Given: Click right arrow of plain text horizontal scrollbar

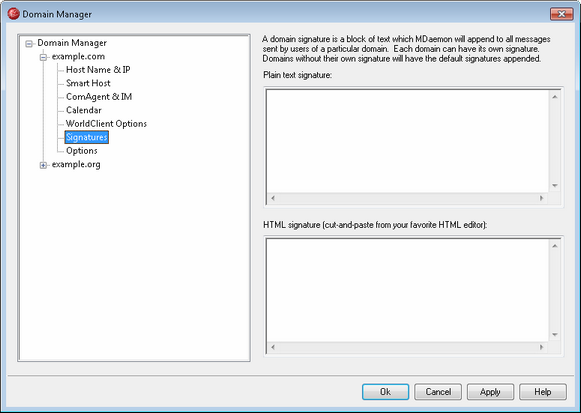Looking at the screenshot, I should (x=541, y=198).
